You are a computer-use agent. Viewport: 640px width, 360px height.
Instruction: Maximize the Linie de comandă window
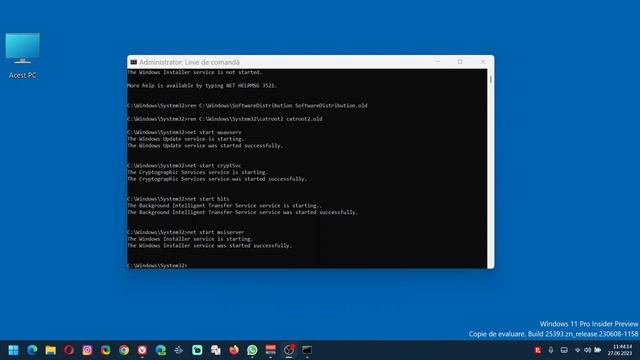460,62
